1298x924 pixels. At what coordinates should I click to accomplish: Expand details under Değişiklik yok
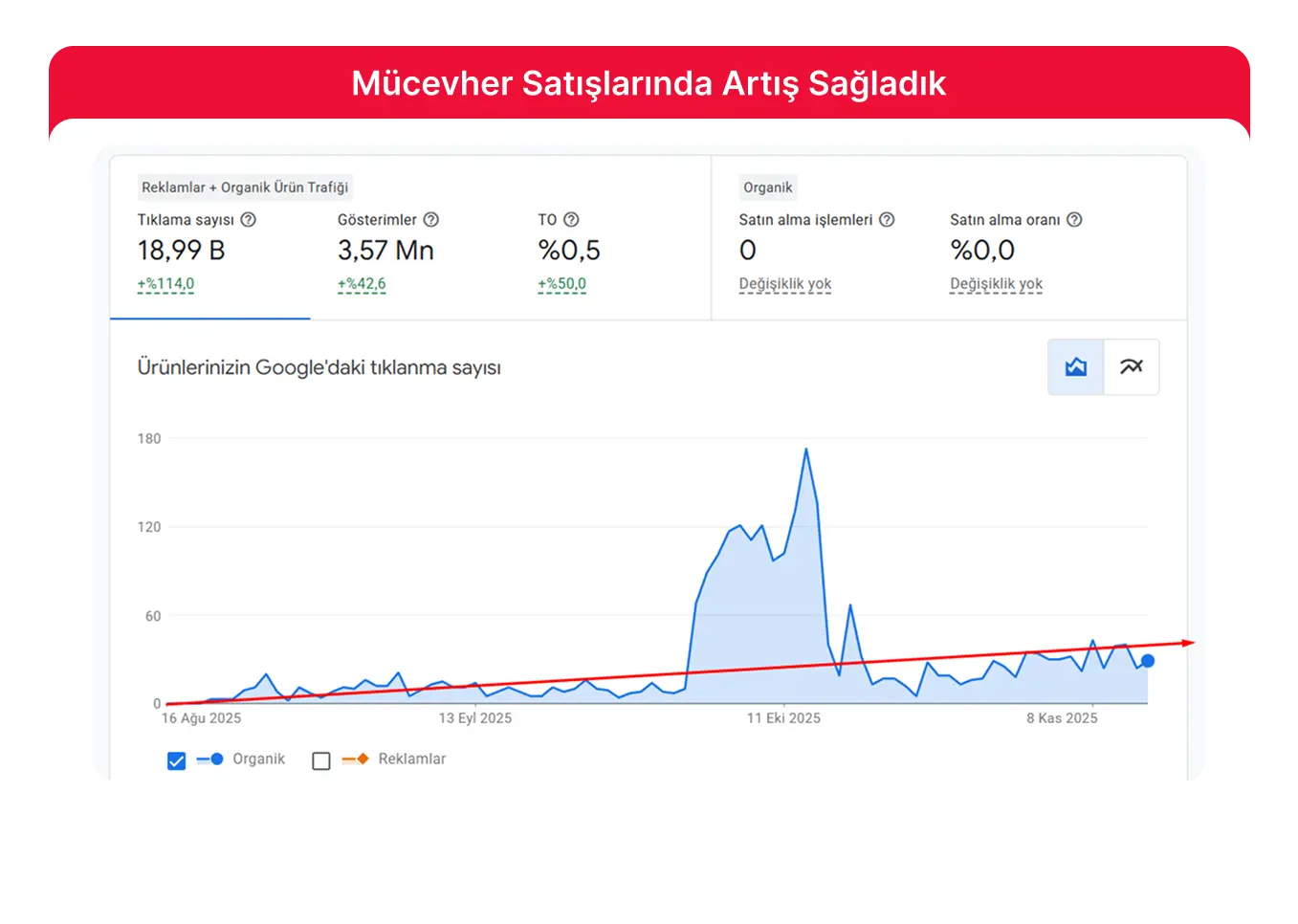[784, 283]
